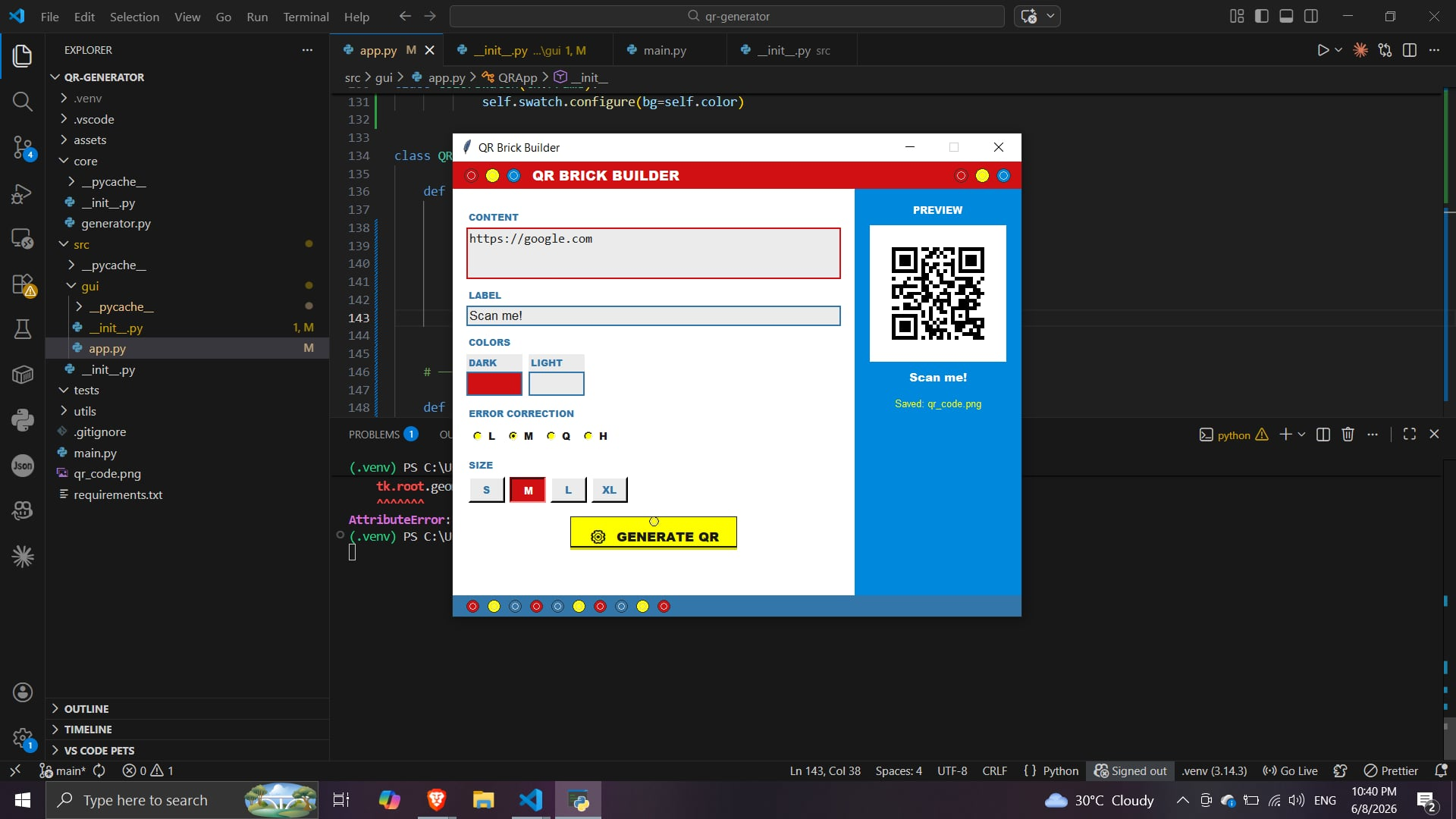Click Signed out in the status bar
This screenshot has height=819, width=1456.
click(1130, 770)
